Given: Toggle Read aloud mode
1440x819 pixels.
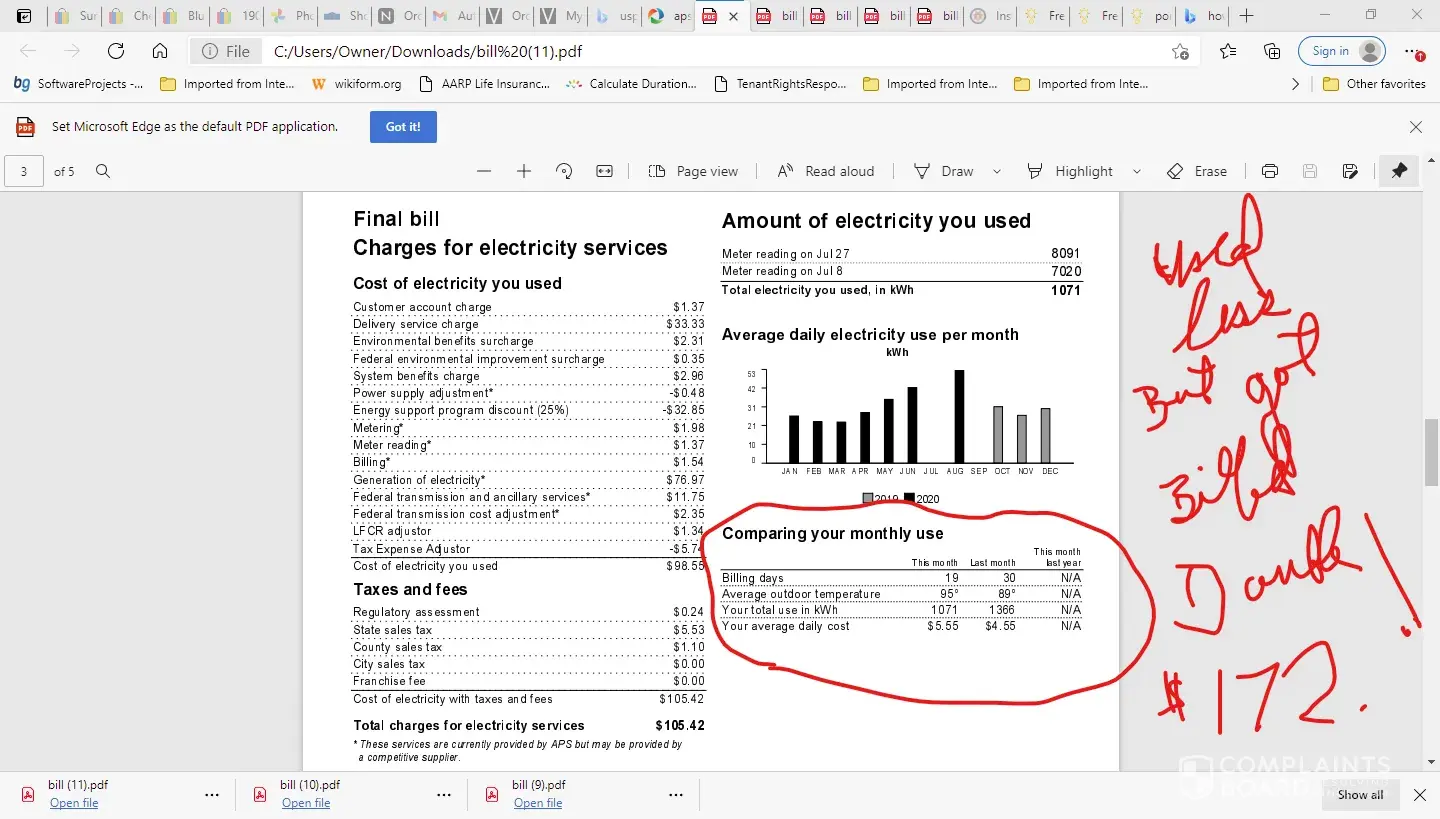Looking at the screenshot, I should pyautogui.click(x=825, y=171).
